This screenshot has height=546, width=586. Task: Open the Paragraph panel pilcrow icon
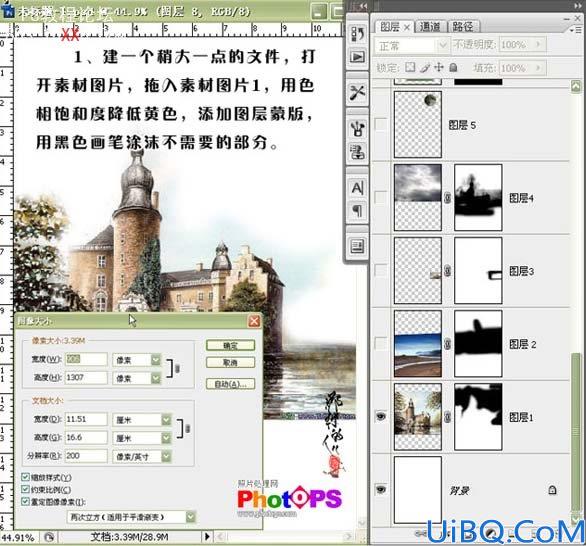[357, 210]
